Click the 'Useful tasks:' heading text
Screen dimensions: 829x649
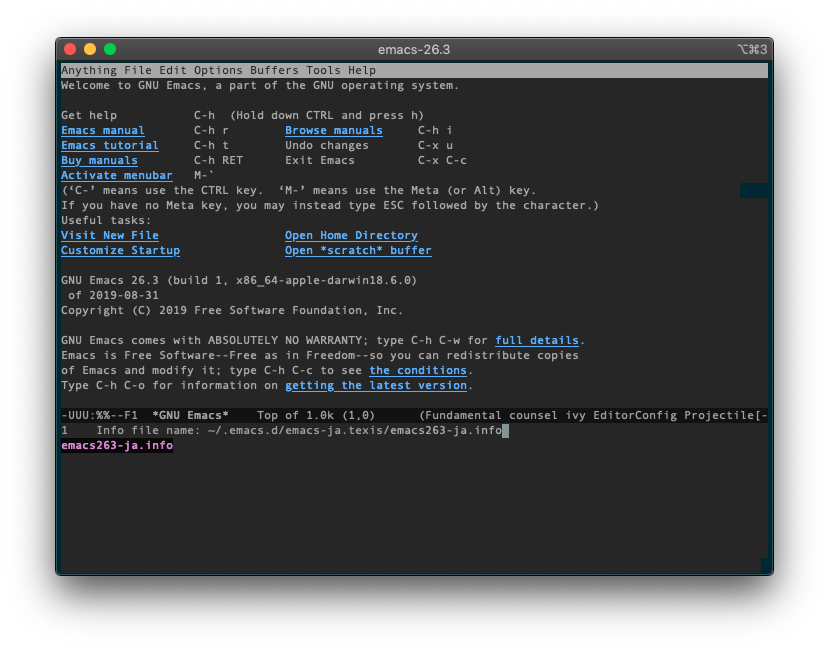pyautogui.click(x=106, y=220)
